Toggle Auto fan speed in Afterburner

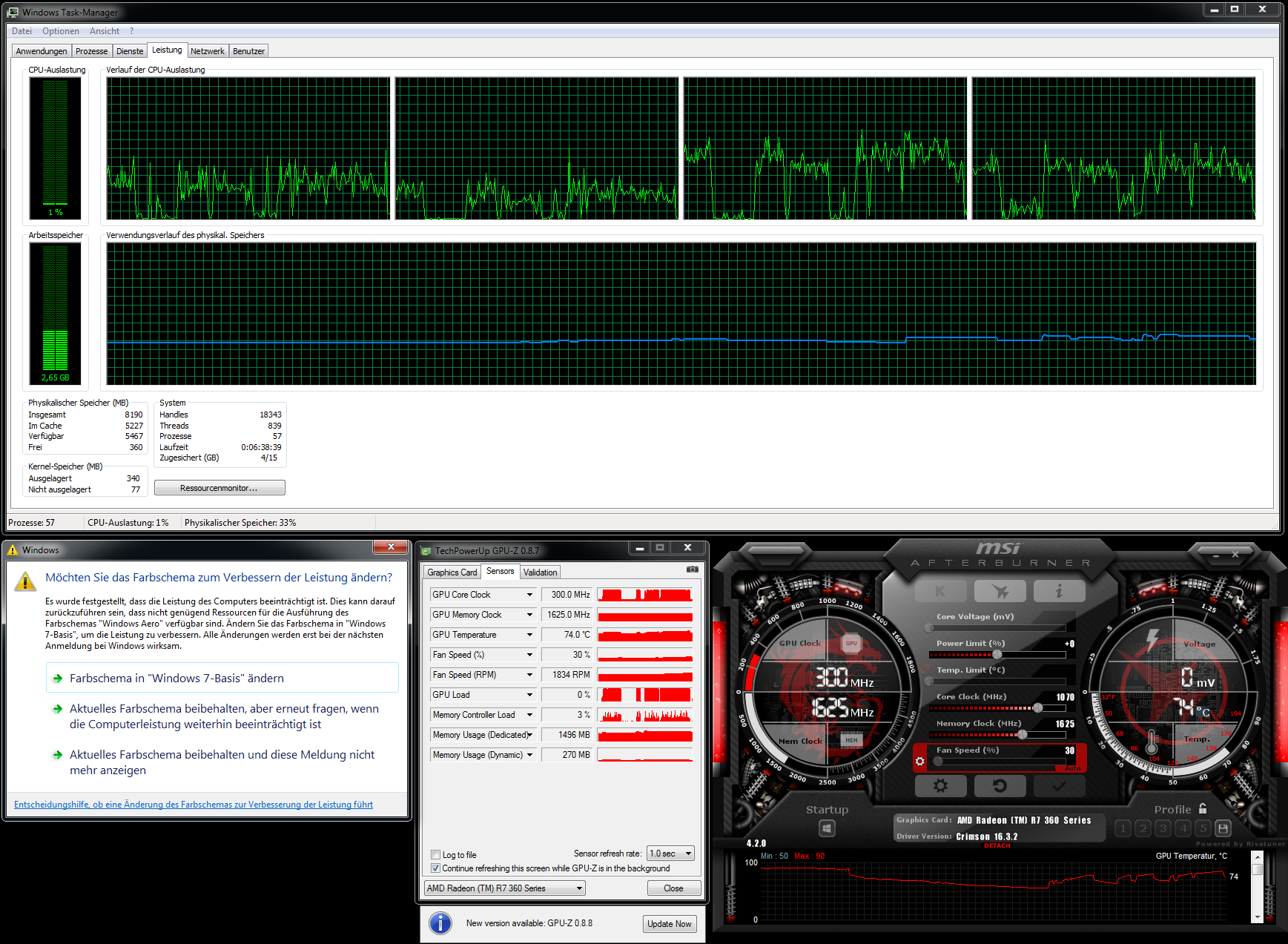click(x=1072, y=768)
